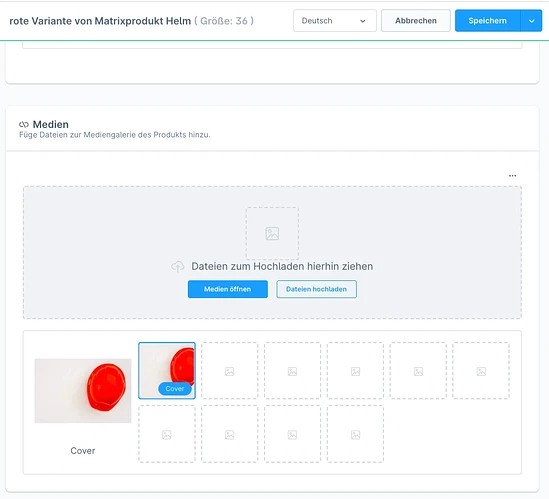Select the first empty slot in the bottom row

pyautogui.click(x=167, y=434)
